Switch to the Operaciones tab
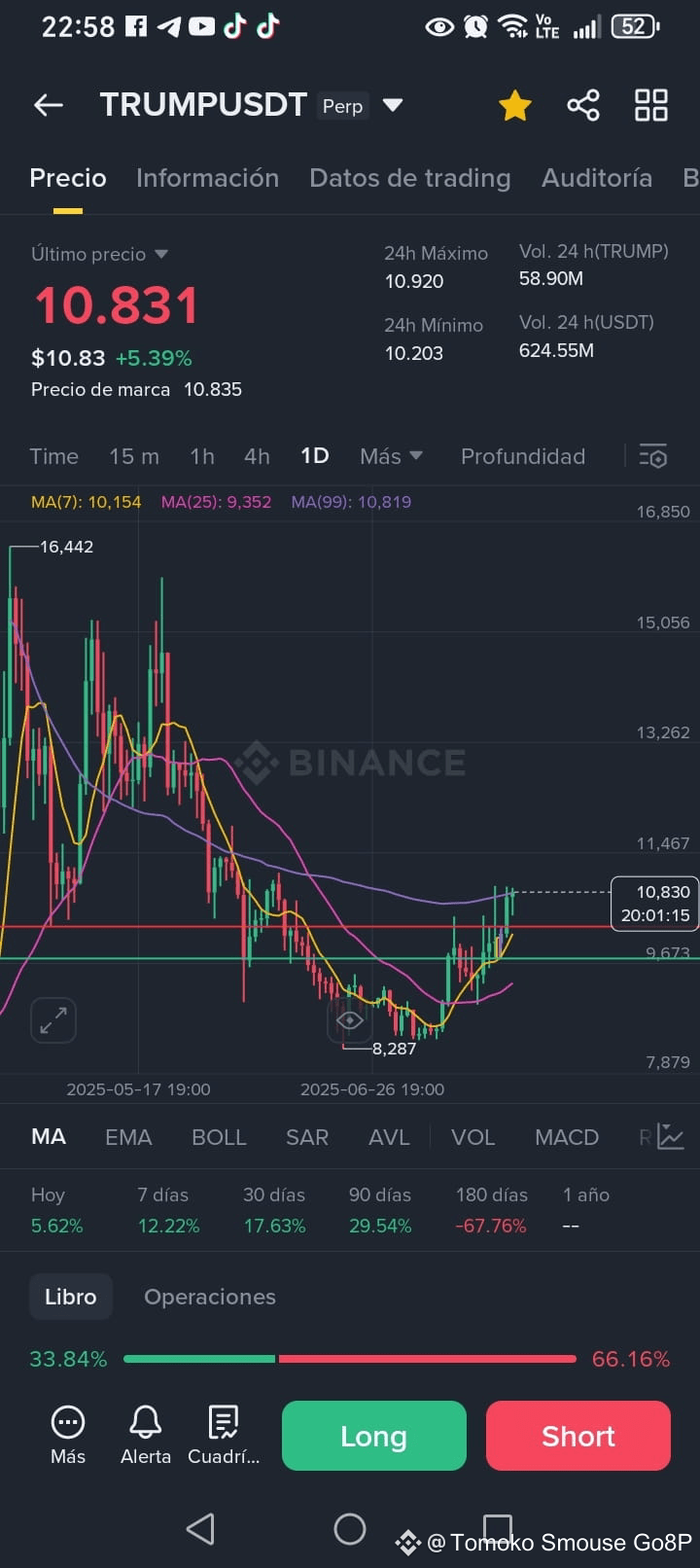The height and width of the screenshot is (1568, 700). pyautogui.click(x=210, y=1297)
